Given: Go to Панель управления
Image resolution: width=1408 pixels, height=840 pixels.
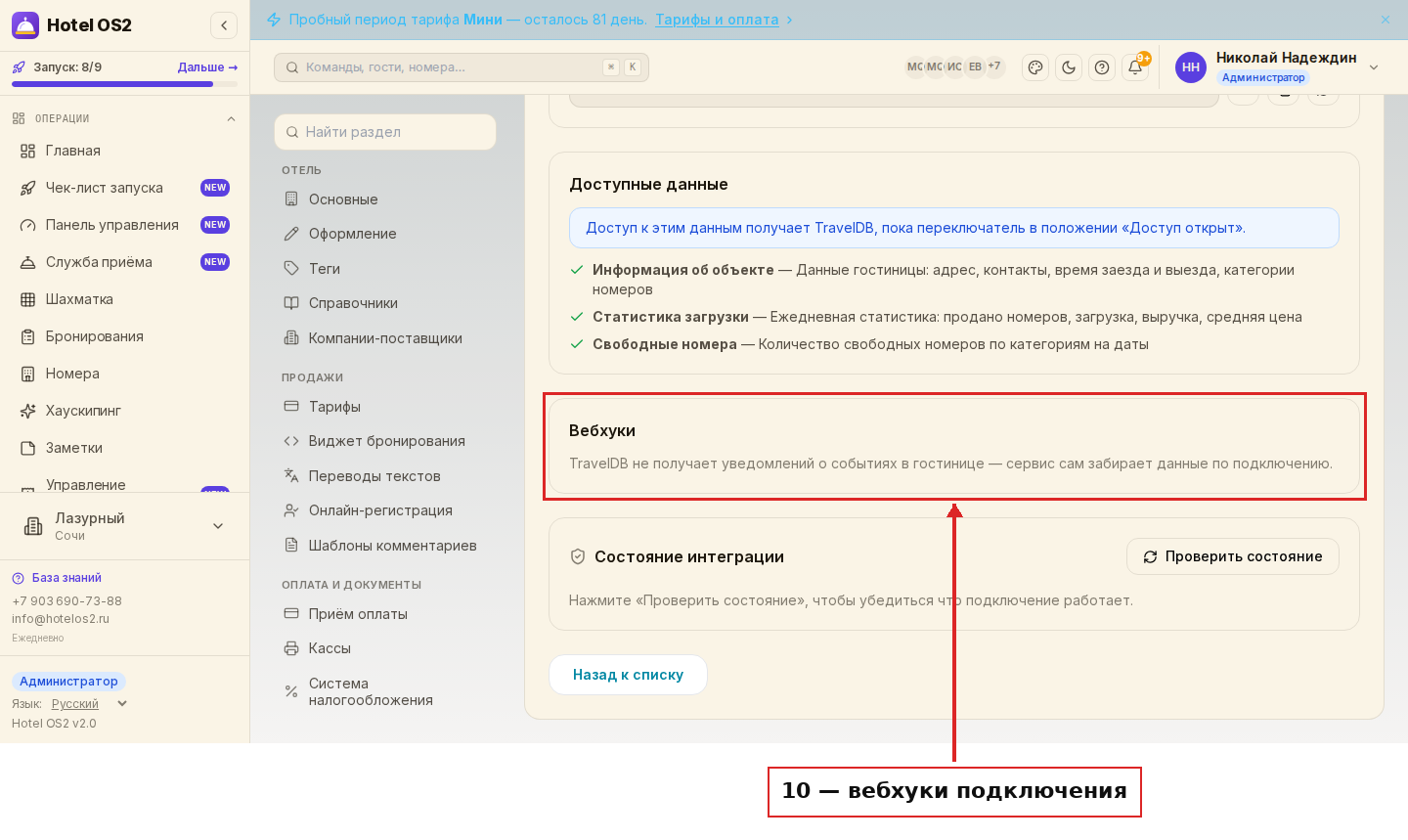Looking at the screenshot, I should coord(124,225).
